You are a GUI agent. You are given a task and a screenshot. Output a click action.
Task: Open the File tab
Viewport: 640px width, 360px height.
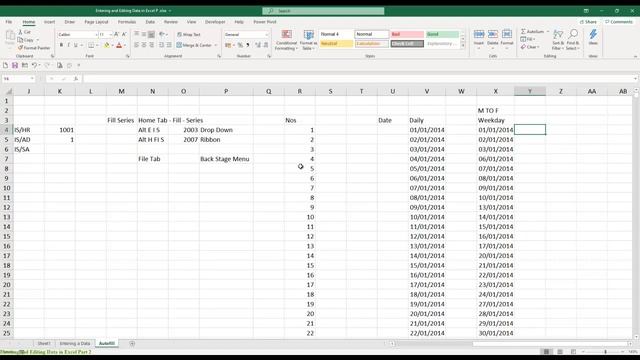(x=9, y=22)
